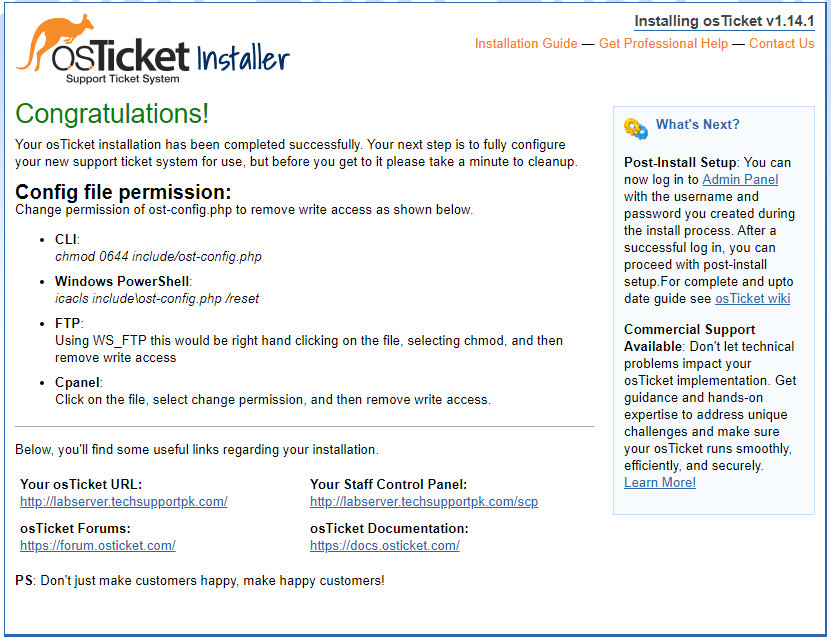Open Get Professional Help link

663,43
